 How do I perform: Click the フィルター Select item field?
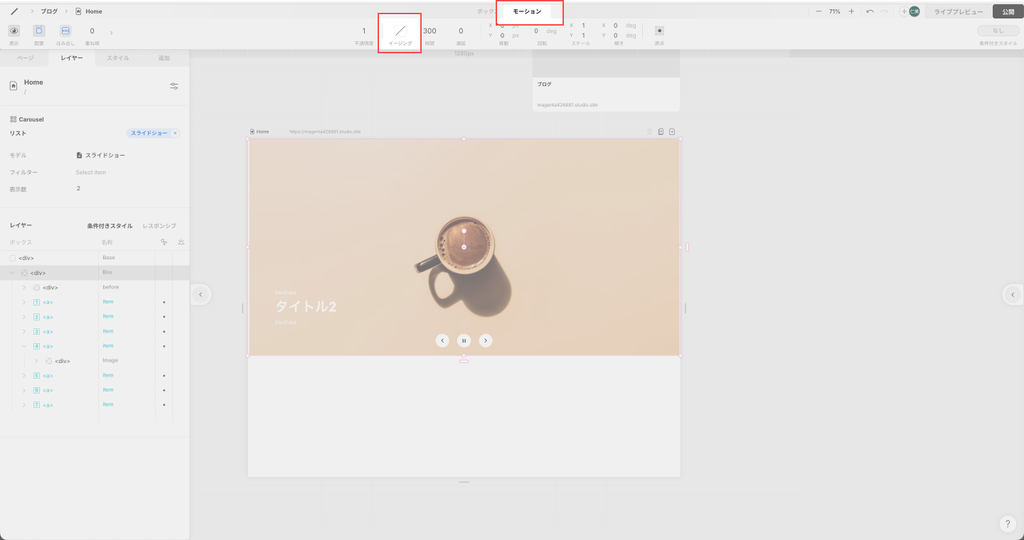coord(91,172)
